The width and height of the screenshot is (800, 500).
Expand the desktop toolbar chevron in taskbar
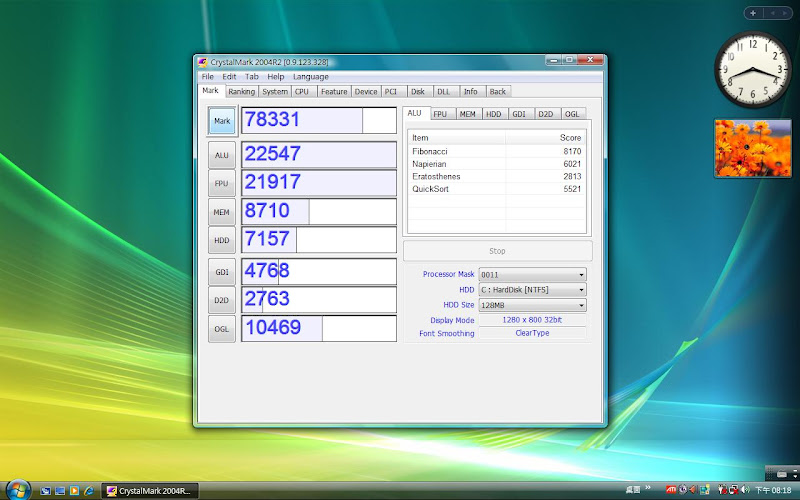coord(648,487)
